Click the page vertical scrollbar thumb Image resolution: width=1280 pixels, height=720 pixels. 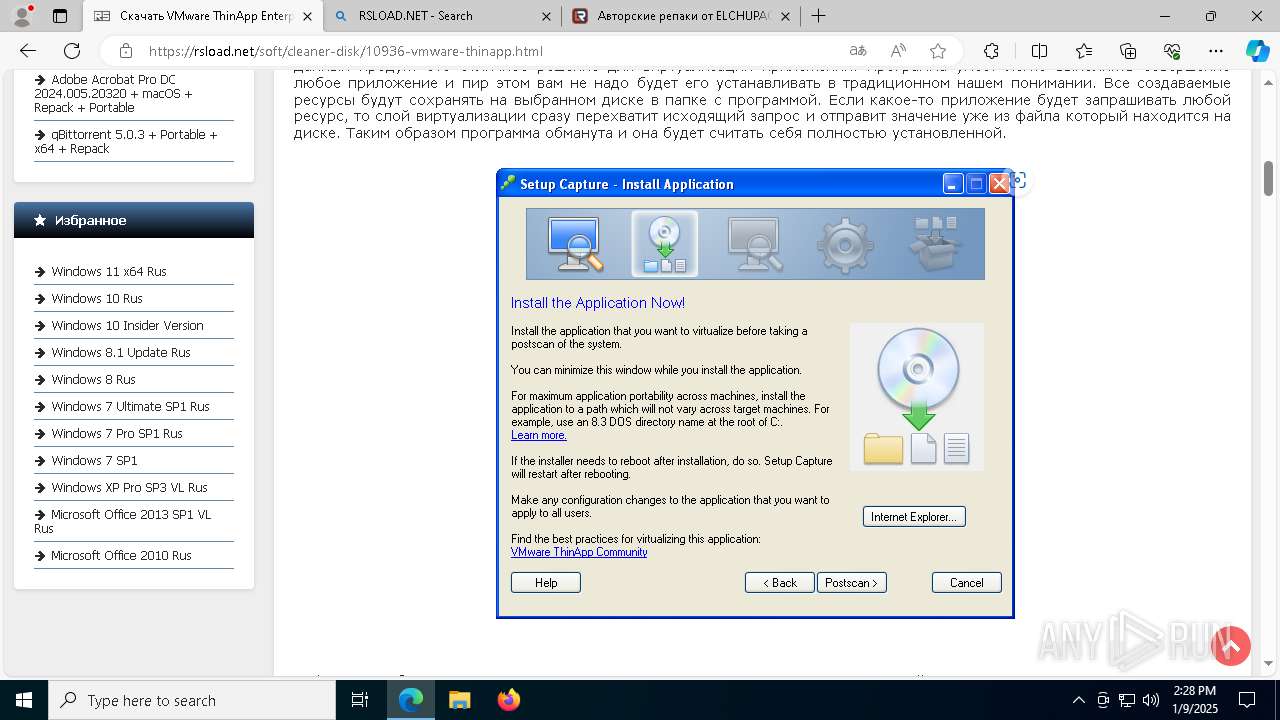coord(1269,178)
